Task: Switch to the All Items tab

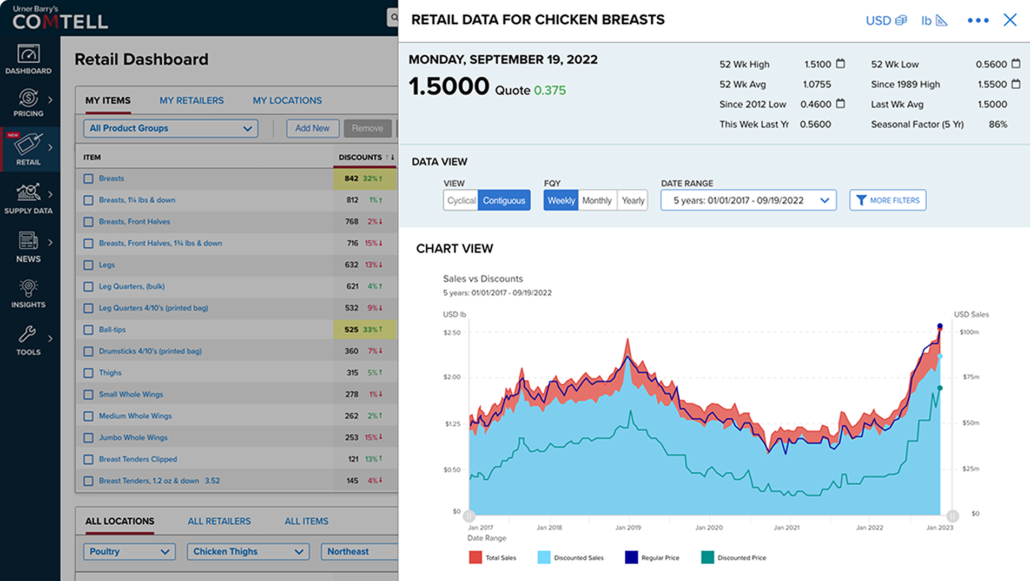Action: coord(306,521)
